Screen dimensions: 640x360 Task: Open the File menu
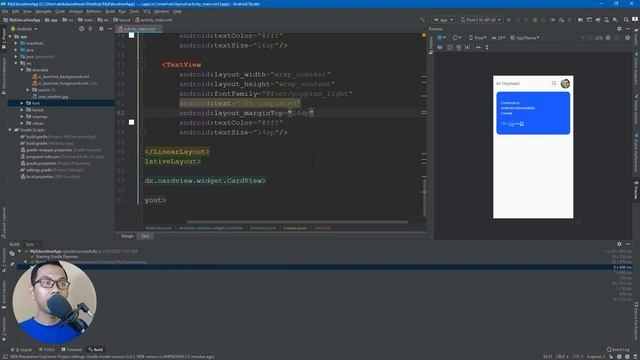(5, 11)
